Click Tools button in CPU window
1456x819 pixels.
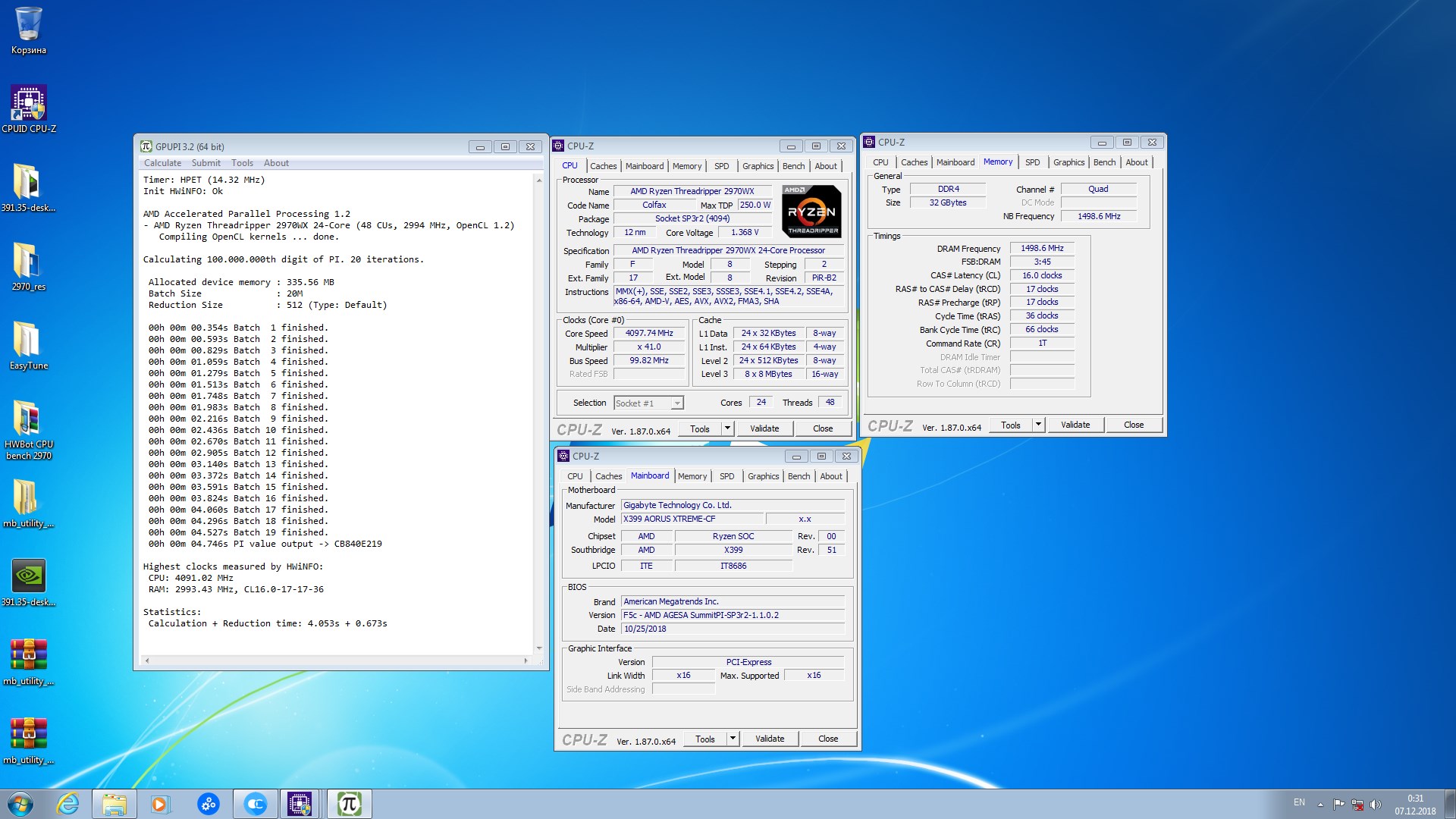click(699, 428)
